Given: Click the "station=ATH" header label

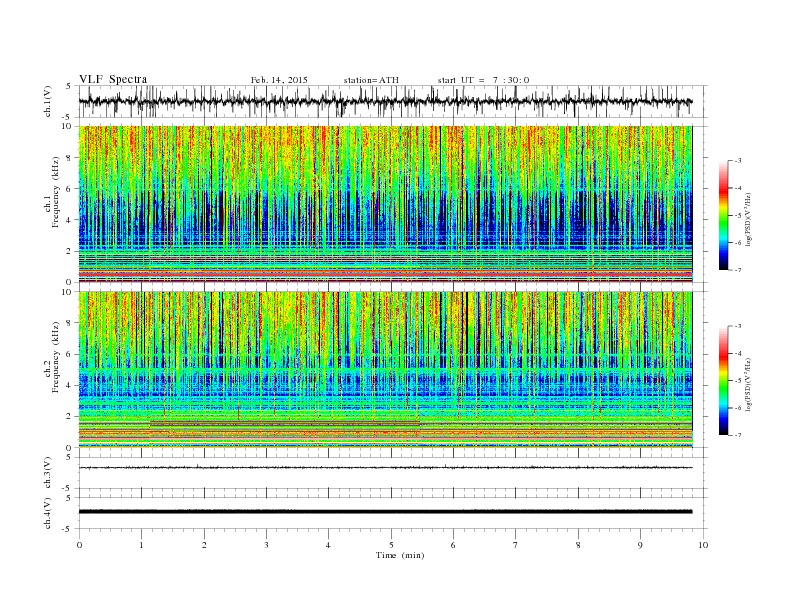Looking at the screenshot, I should (x=371, y=80).
